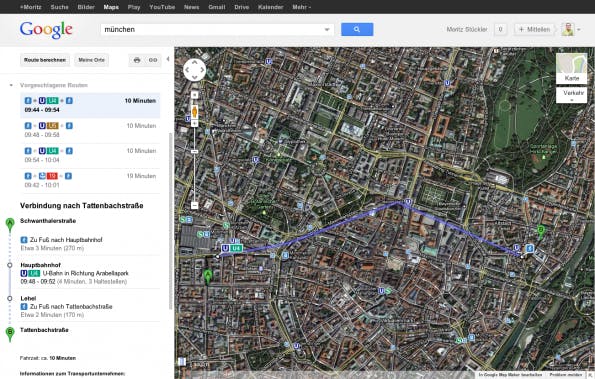
Task: Click the Schwanthalerstraße start step
Action: (x=48, y=221)
